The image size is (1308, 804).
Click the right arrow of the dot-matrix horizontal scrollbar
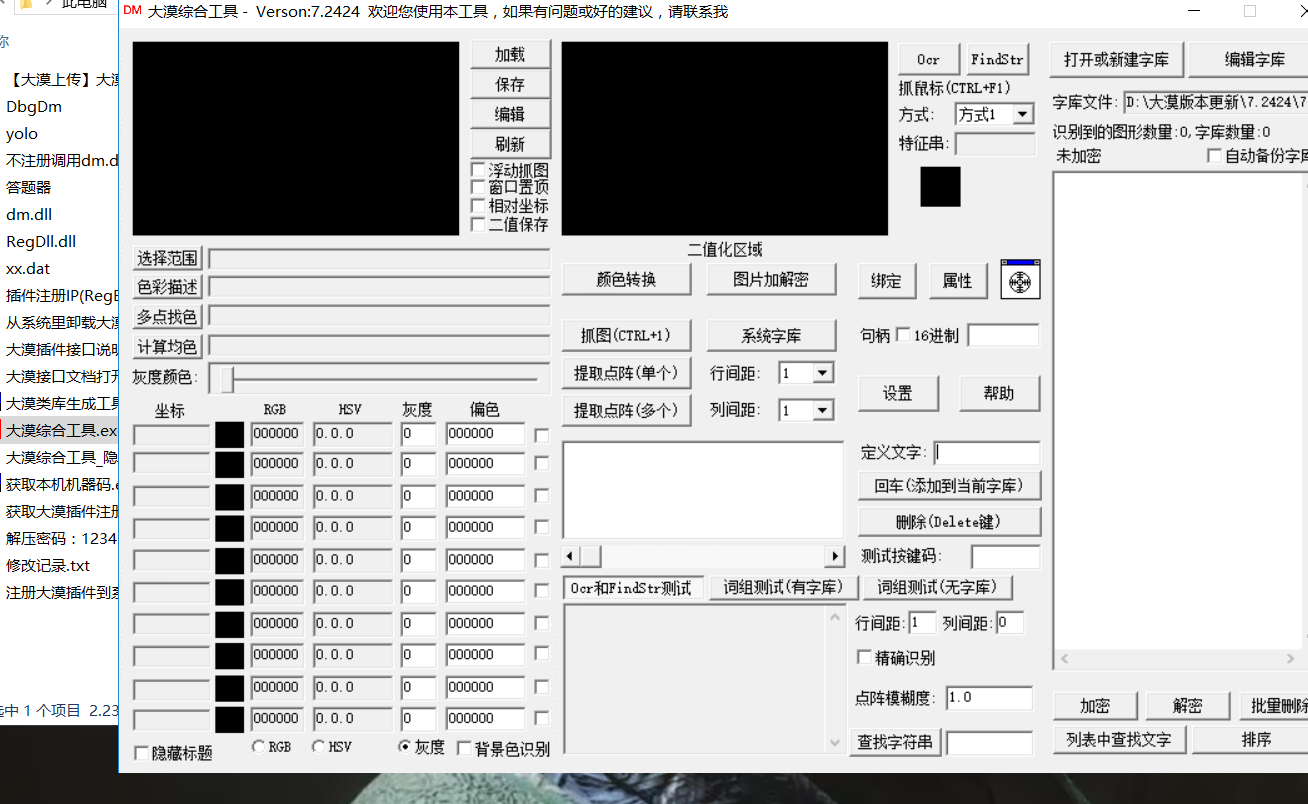pos(834,556)
